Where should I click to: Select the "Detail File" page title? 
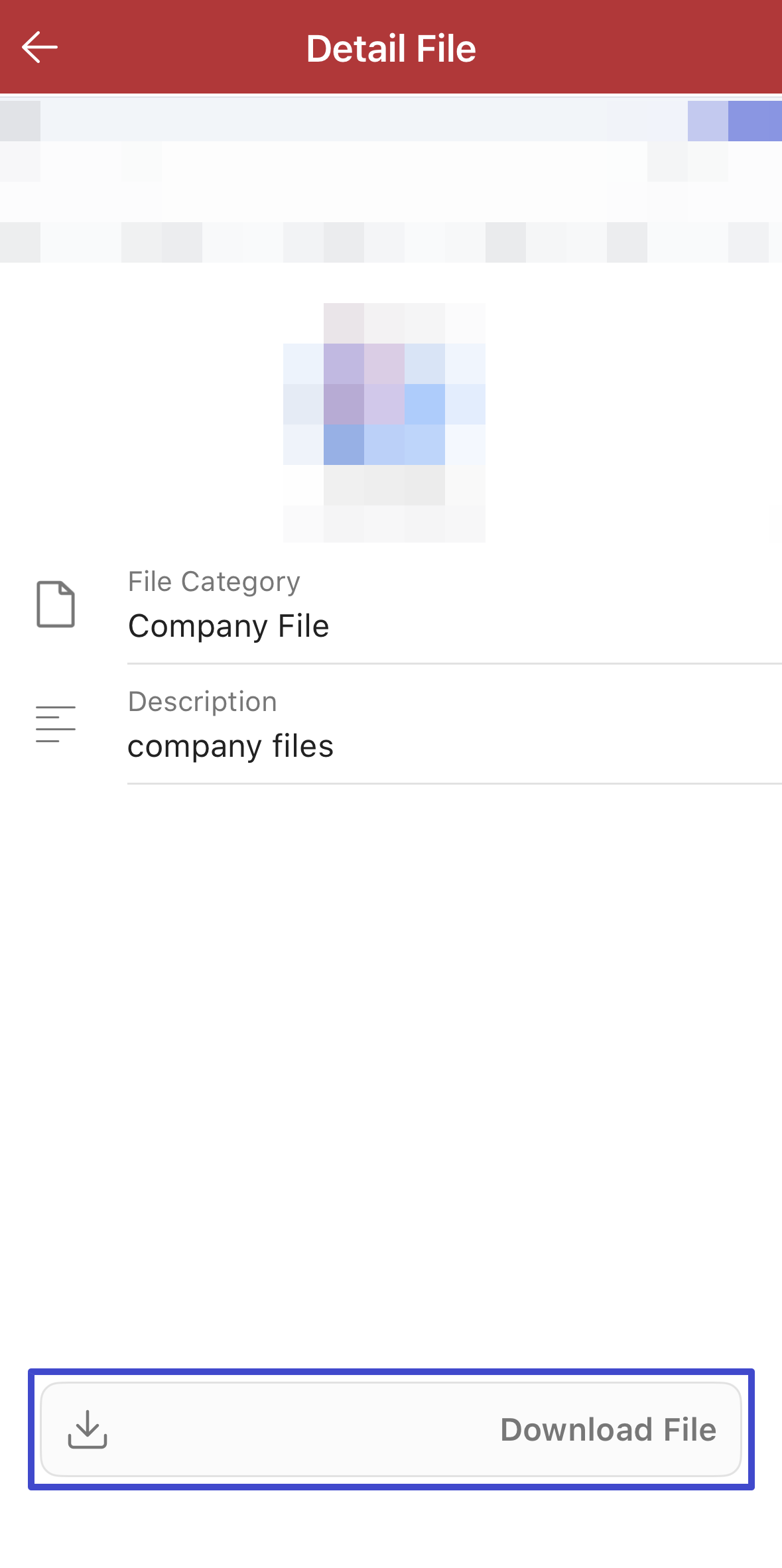coord(391,48)
